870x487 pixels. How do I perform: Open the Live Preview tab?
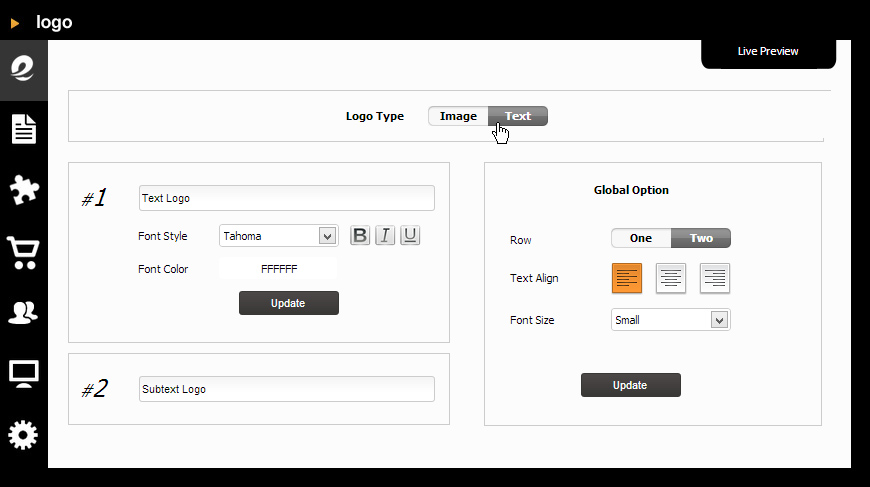pos(768,52)
